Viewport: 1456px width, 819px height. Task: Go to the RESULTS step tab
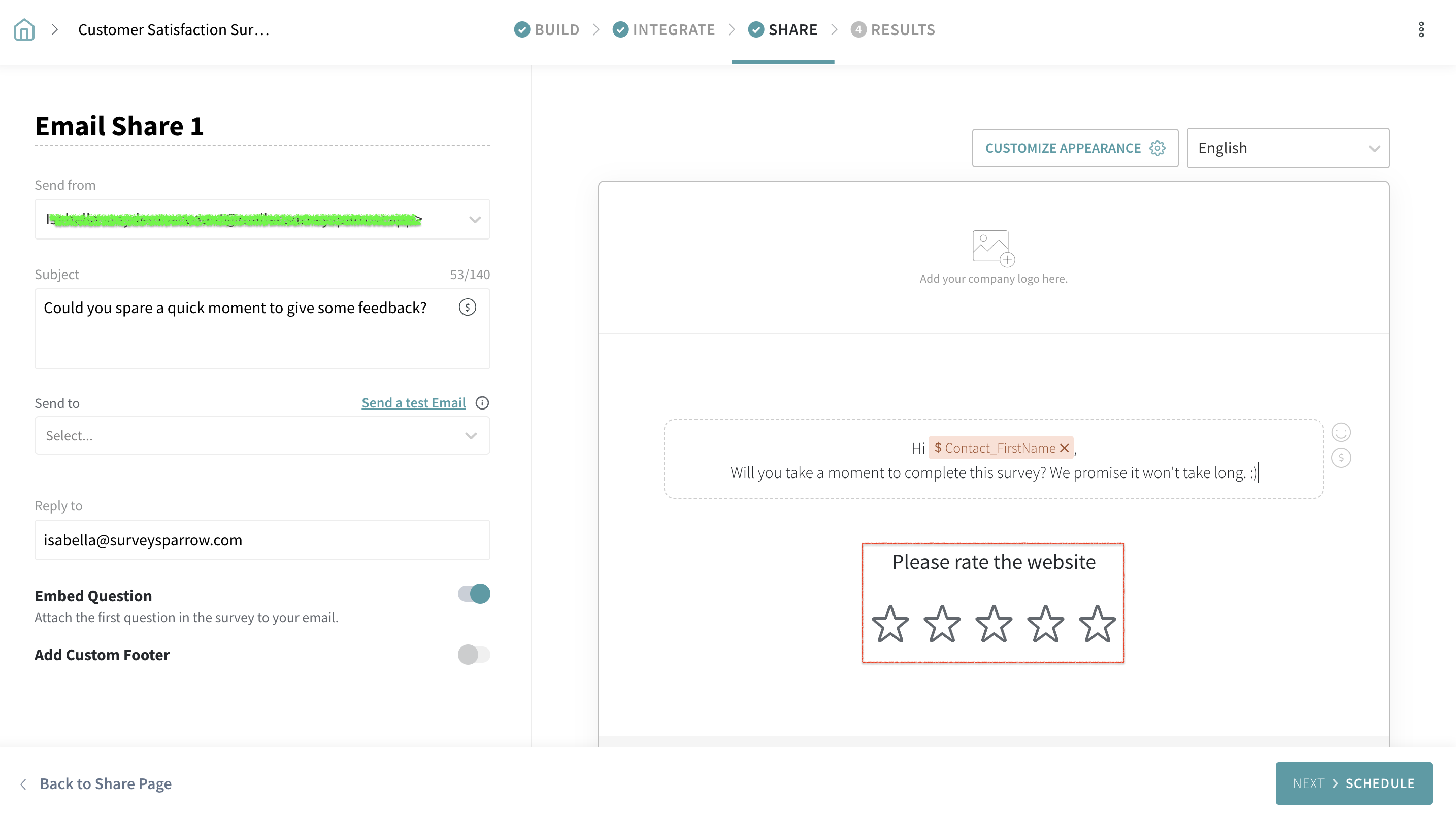[x=893, y=29]
